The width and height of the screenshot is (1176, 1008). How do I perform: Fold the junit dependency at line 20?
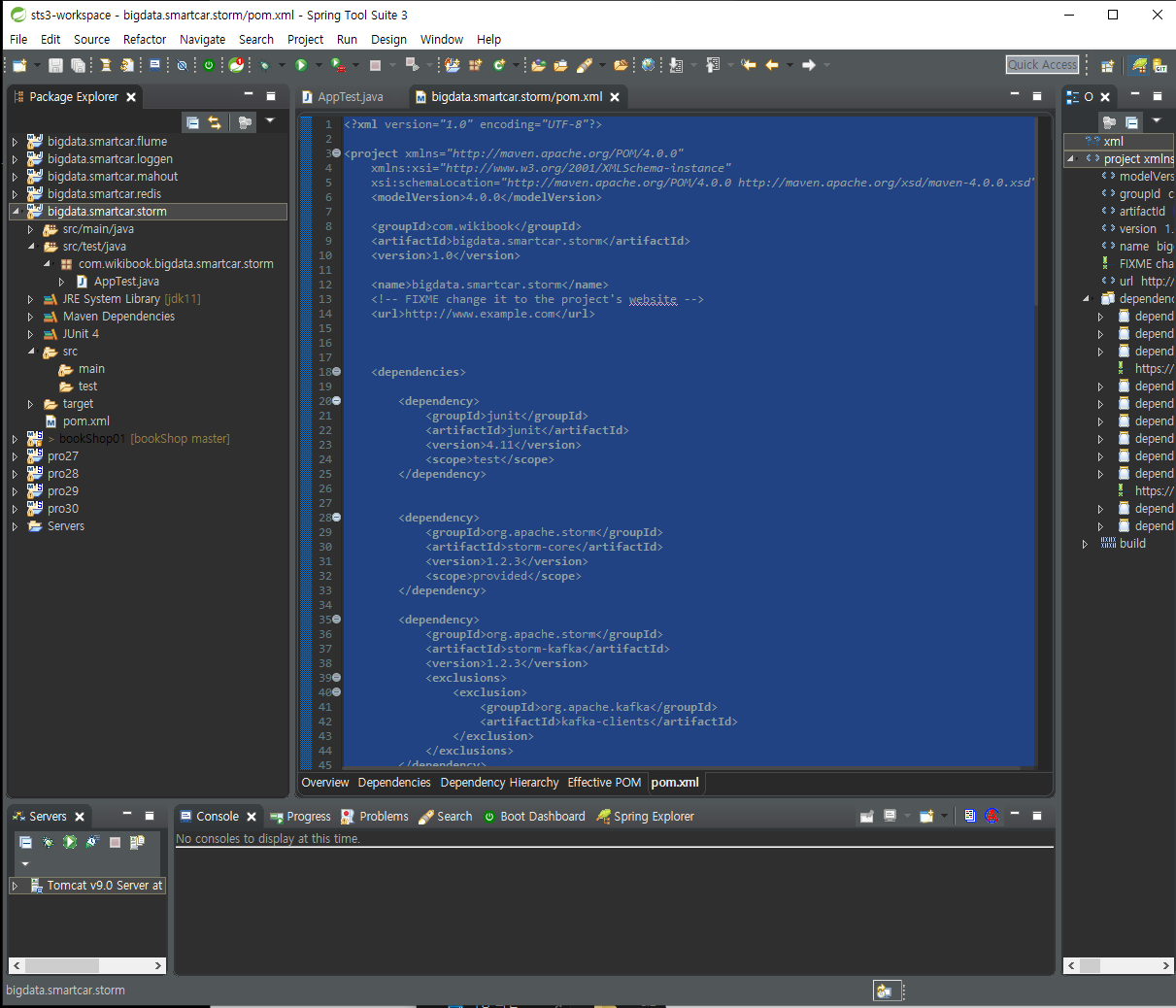pyautogui.click(x=336, y=401)
